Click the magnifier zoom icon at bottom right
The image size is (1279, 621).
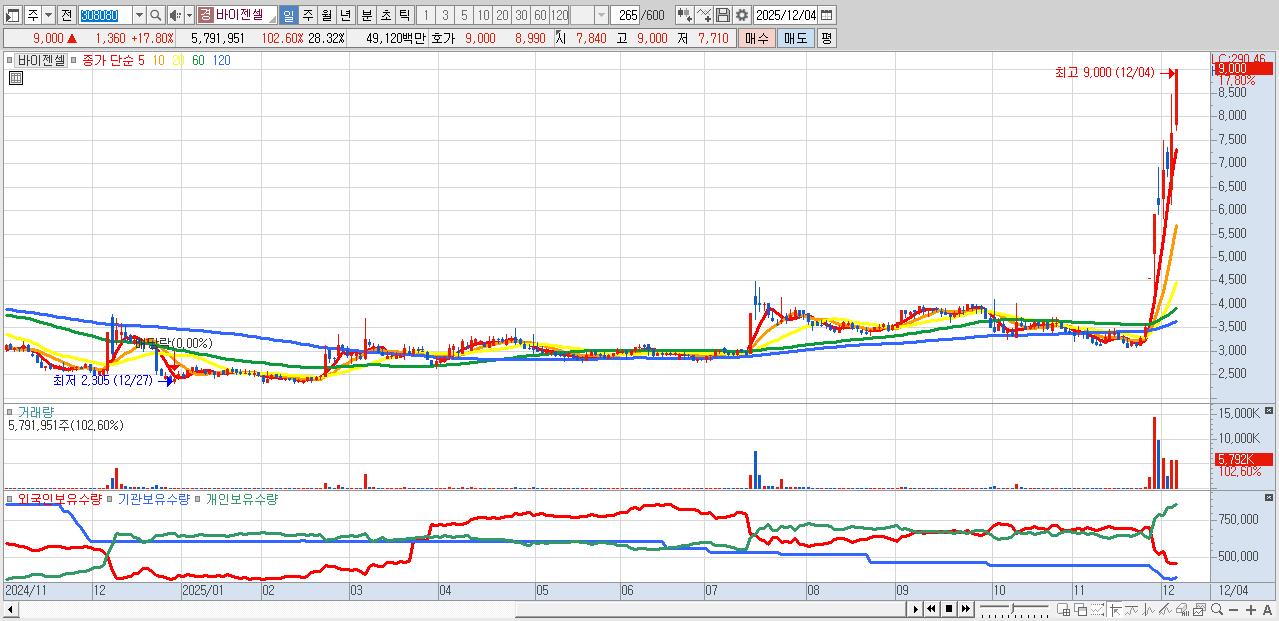pyautogui.click(x=1216, y=609)
